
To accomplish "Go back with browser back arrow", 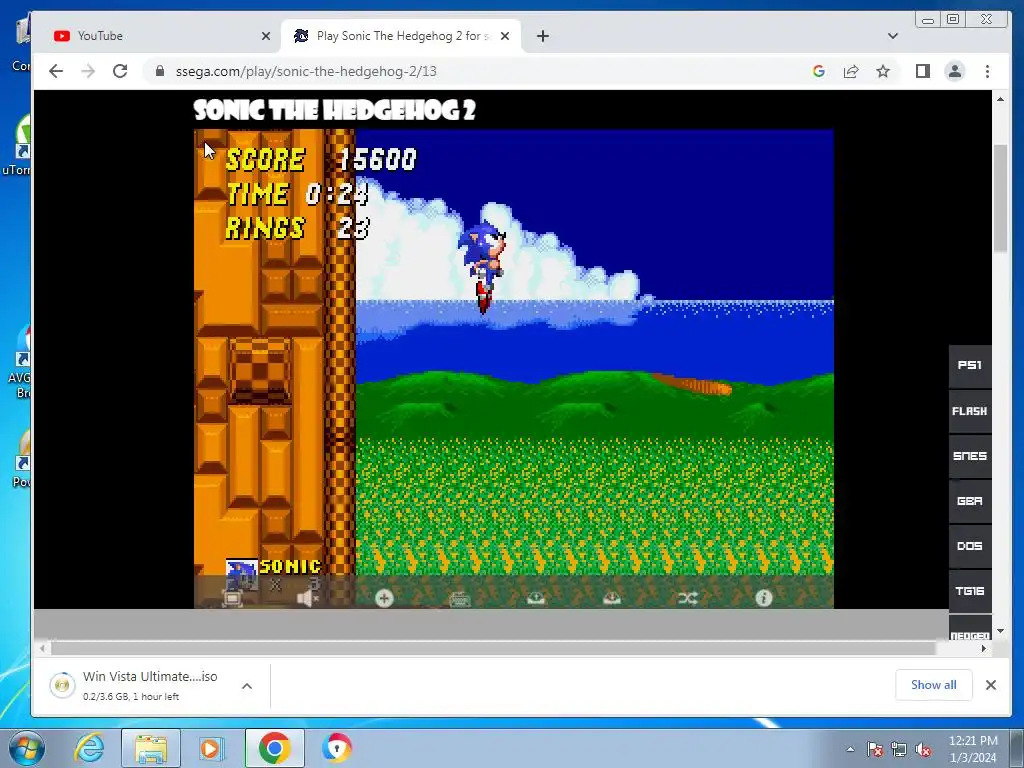I will 56,71.
